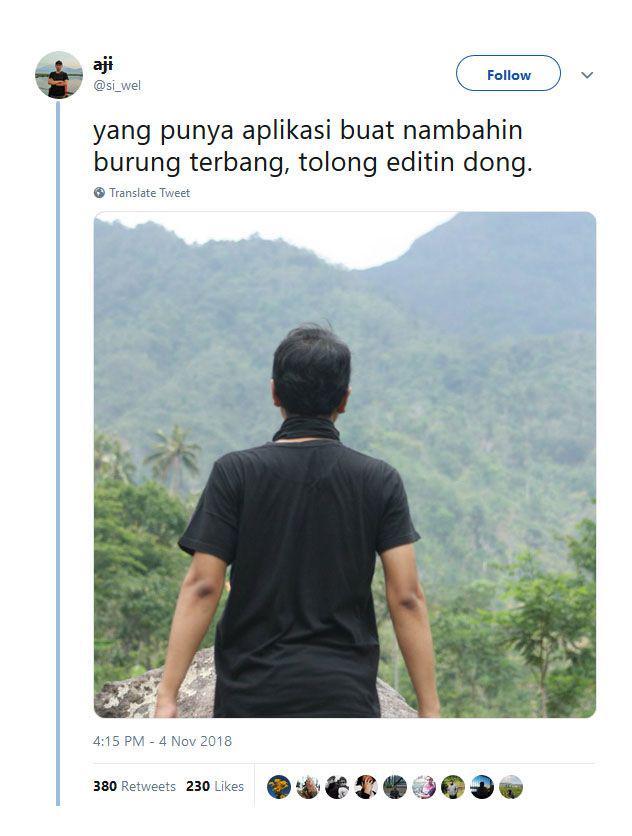Open the mountain photo in the tweet
This screenshot has width=632, height=836.
coord(345,464)
